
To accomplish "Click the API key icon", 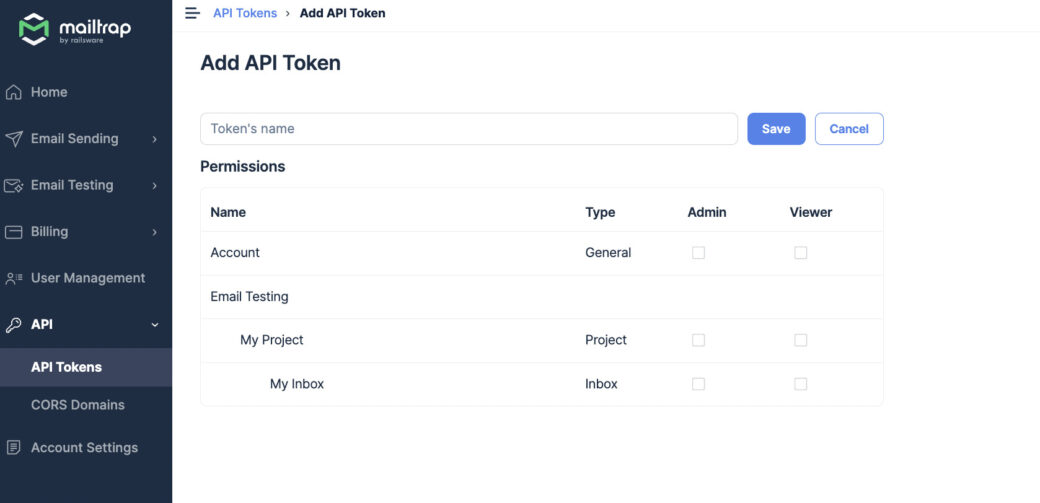I will point(13,324).
